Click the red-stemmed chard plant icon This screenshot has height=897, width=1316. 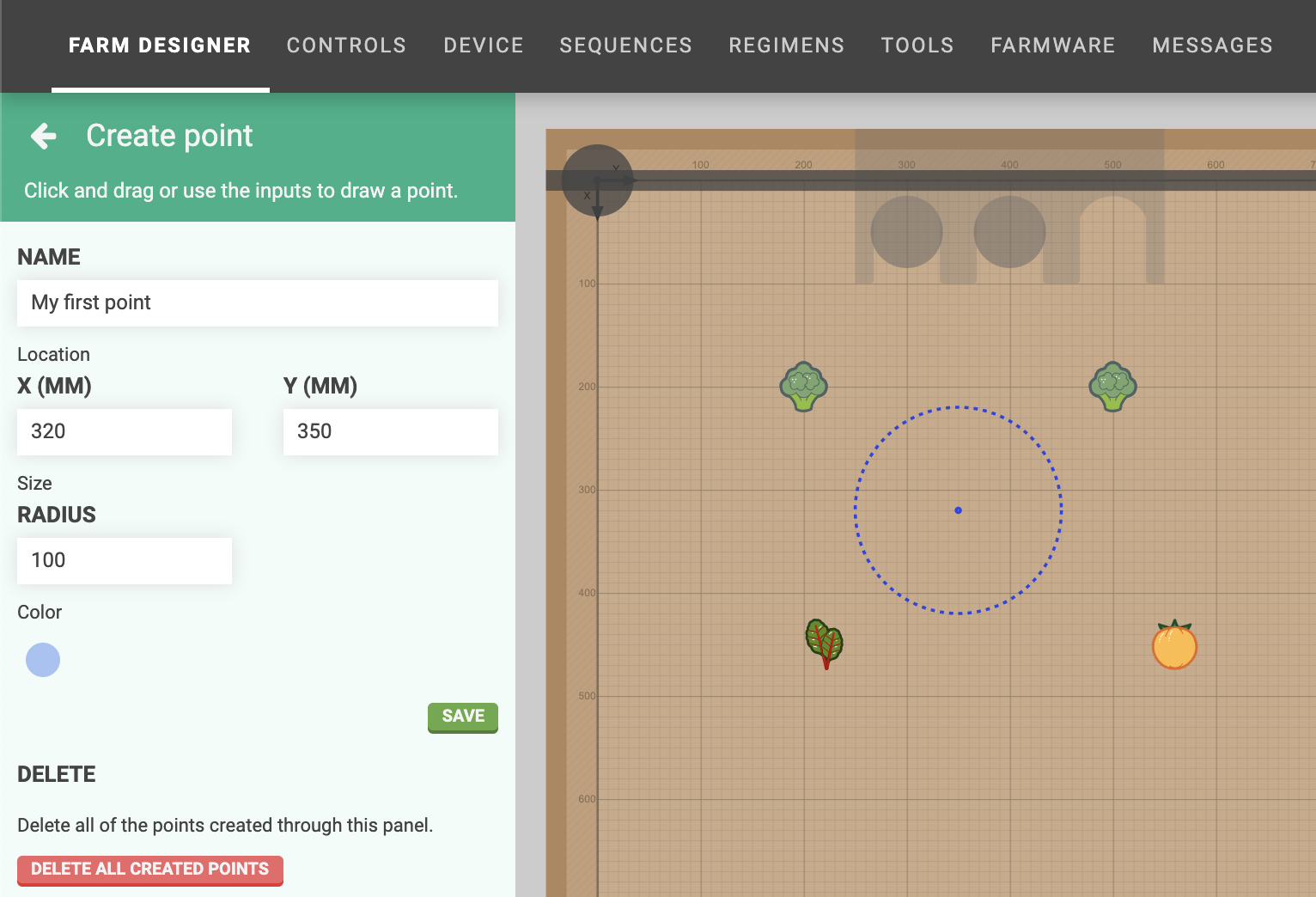pyautogui.click(x=825, y=644)
